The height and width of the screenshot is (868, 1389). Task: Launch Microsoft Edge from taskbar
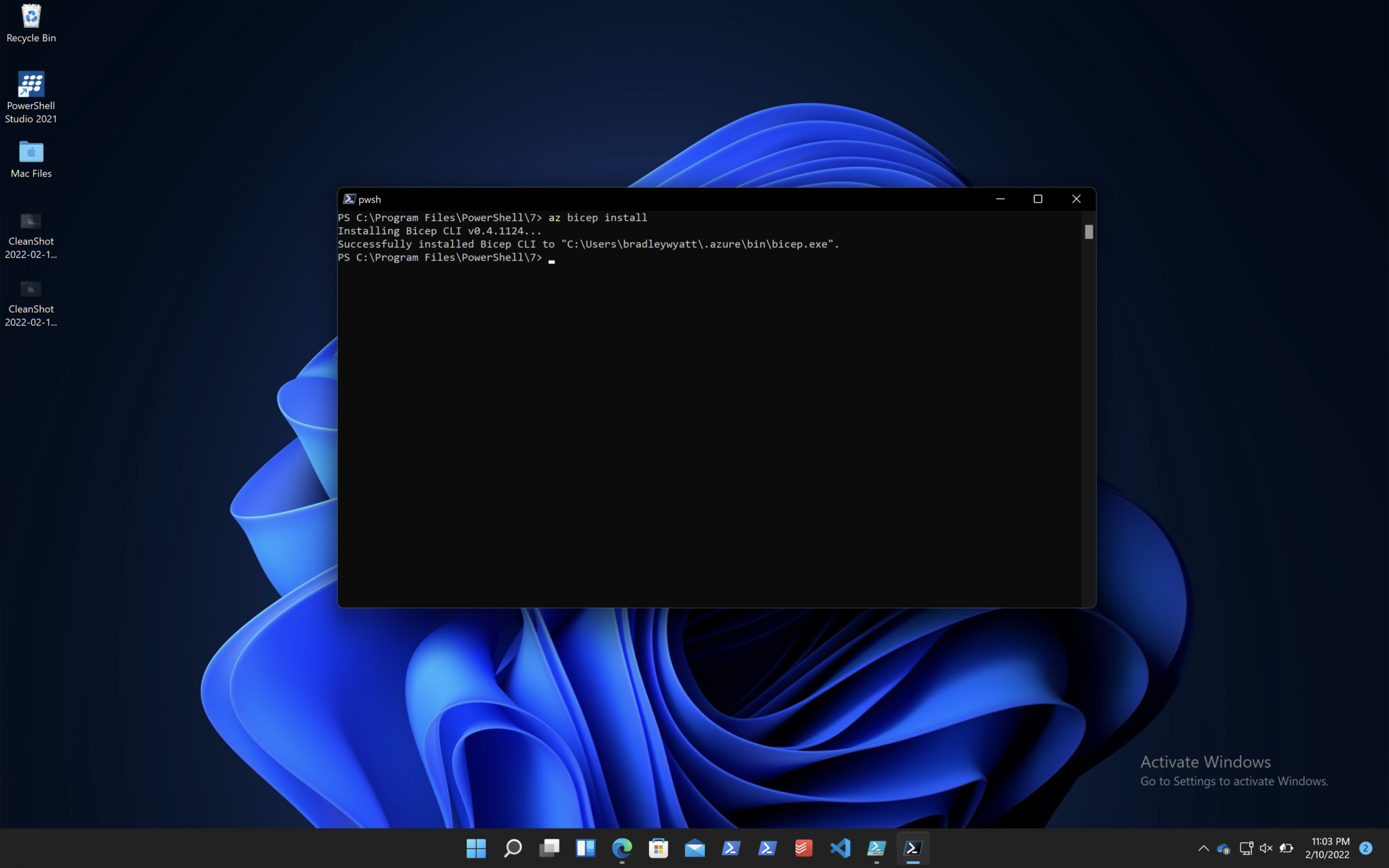coord(622,848)
